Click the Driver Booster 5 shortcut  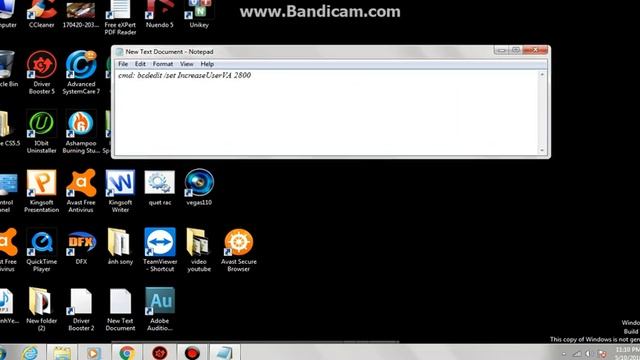point(42,73)
